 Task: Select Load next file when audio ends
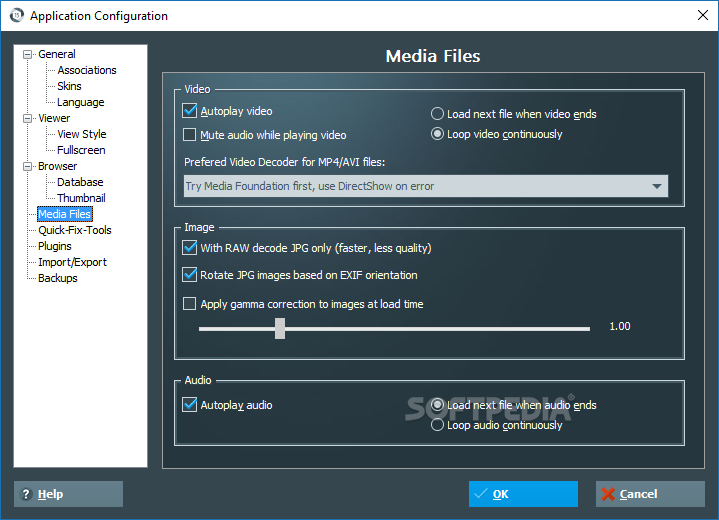(x=437, y=405)
